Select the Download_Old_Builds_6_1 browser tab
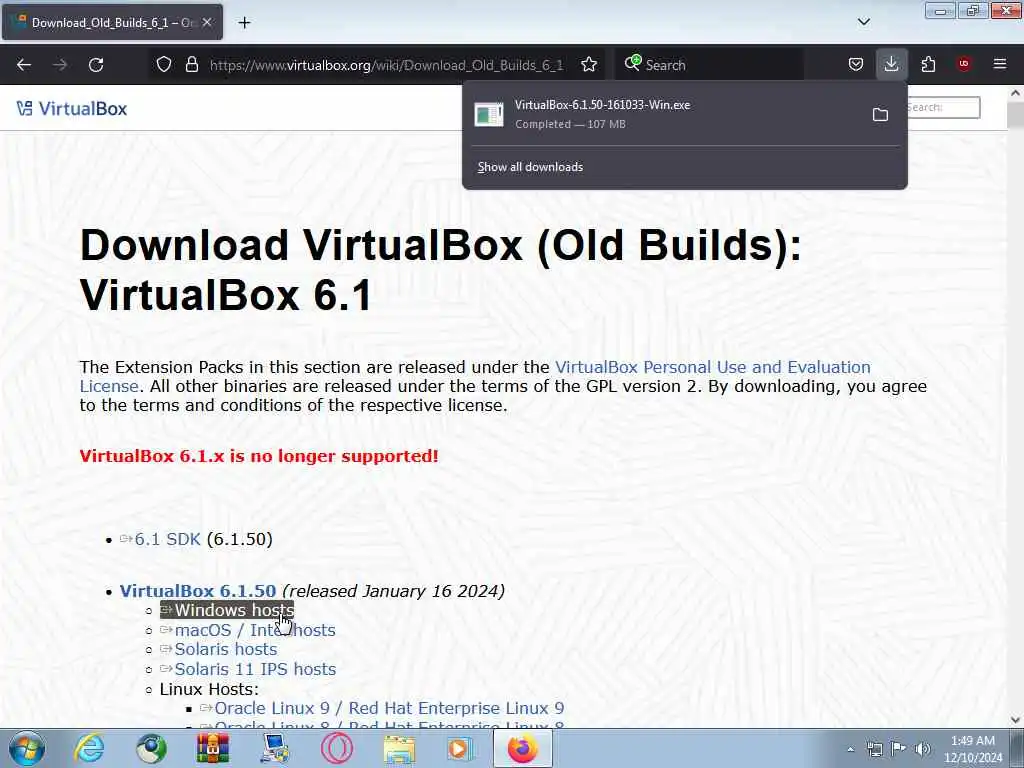 tap(112, 22)
